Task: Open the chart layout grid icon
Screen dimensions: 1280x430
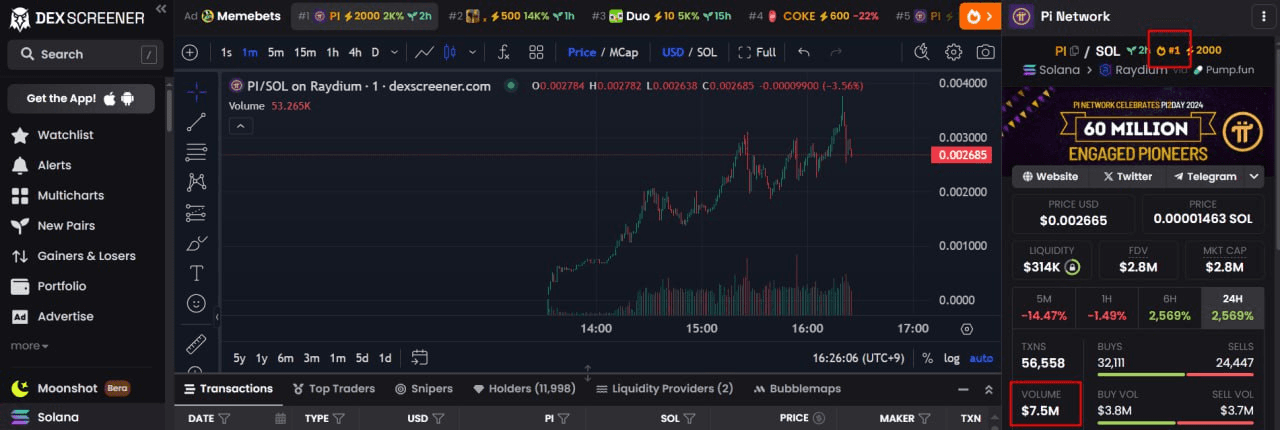Action: [x=536, y=52]
